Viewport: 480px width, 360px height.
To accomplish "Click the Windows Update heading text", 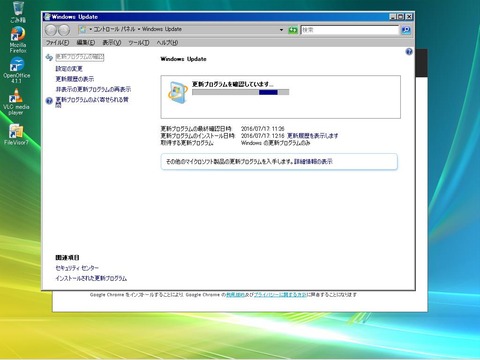I will point(183,59).
